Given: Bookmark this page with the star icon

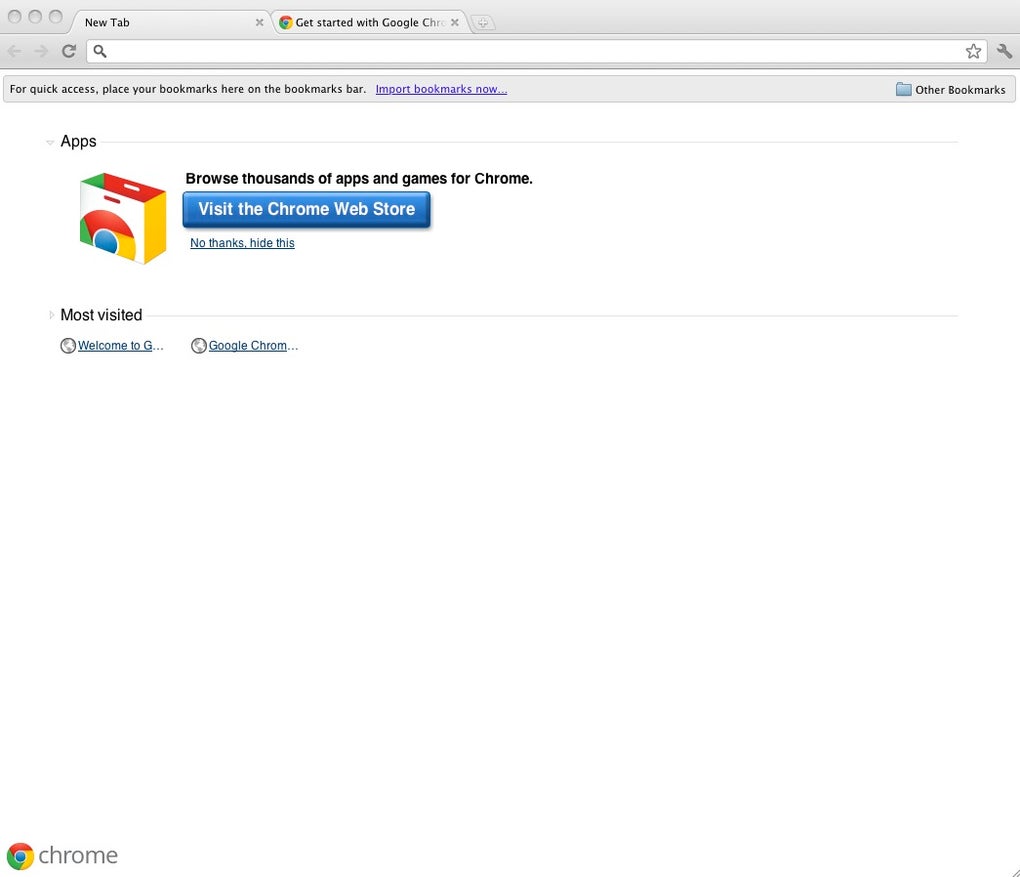Looking at the screenshot, I should coord(973,51).
